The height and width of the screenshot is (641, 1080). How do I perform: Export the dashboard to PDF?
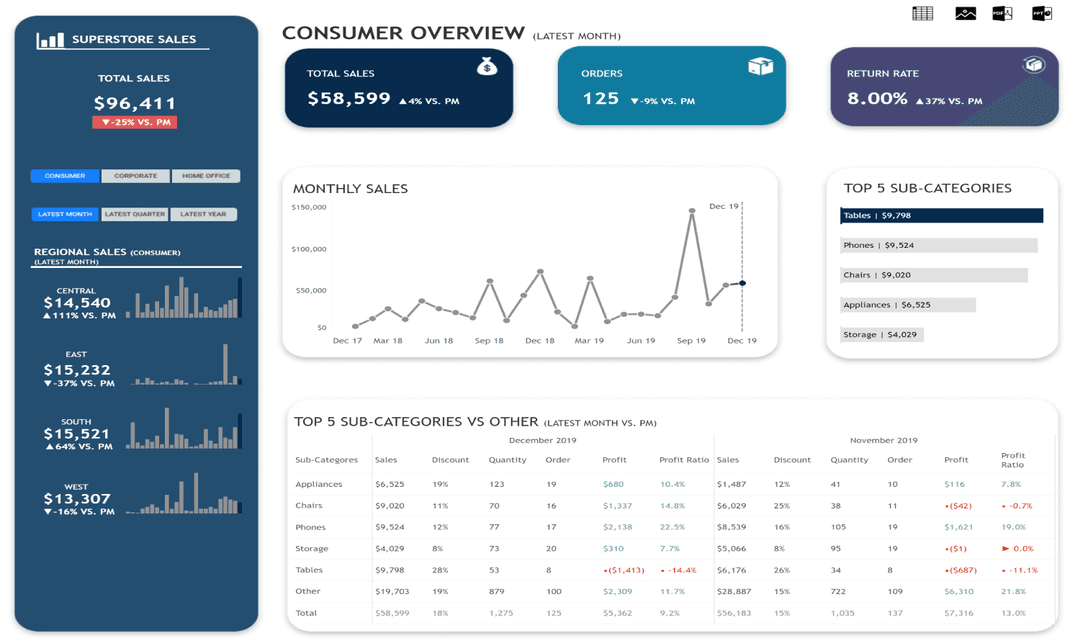[x=1002, y=13]
